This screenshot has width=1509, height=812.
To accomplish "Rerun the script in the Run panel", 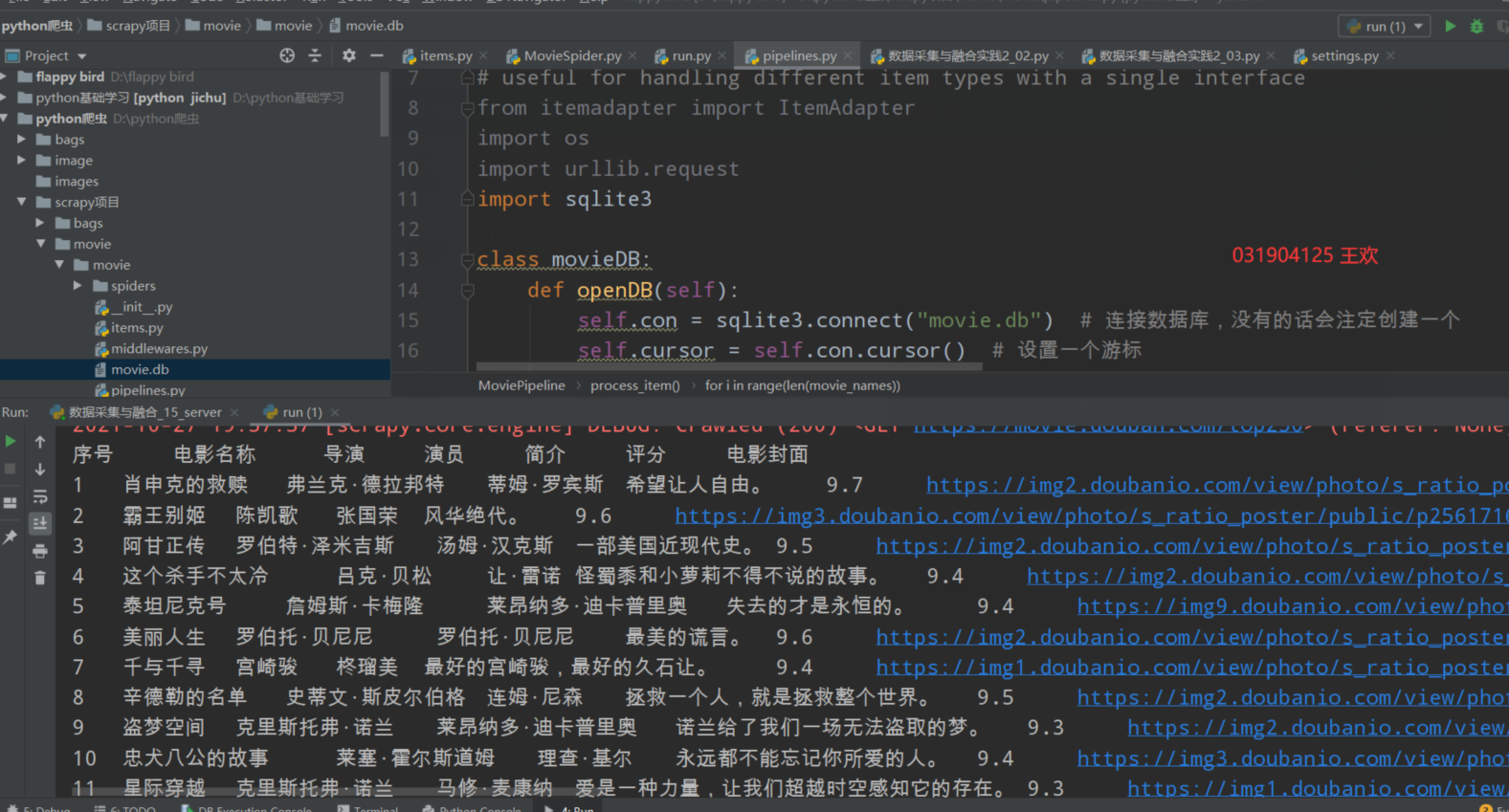I will pos(11,441).
